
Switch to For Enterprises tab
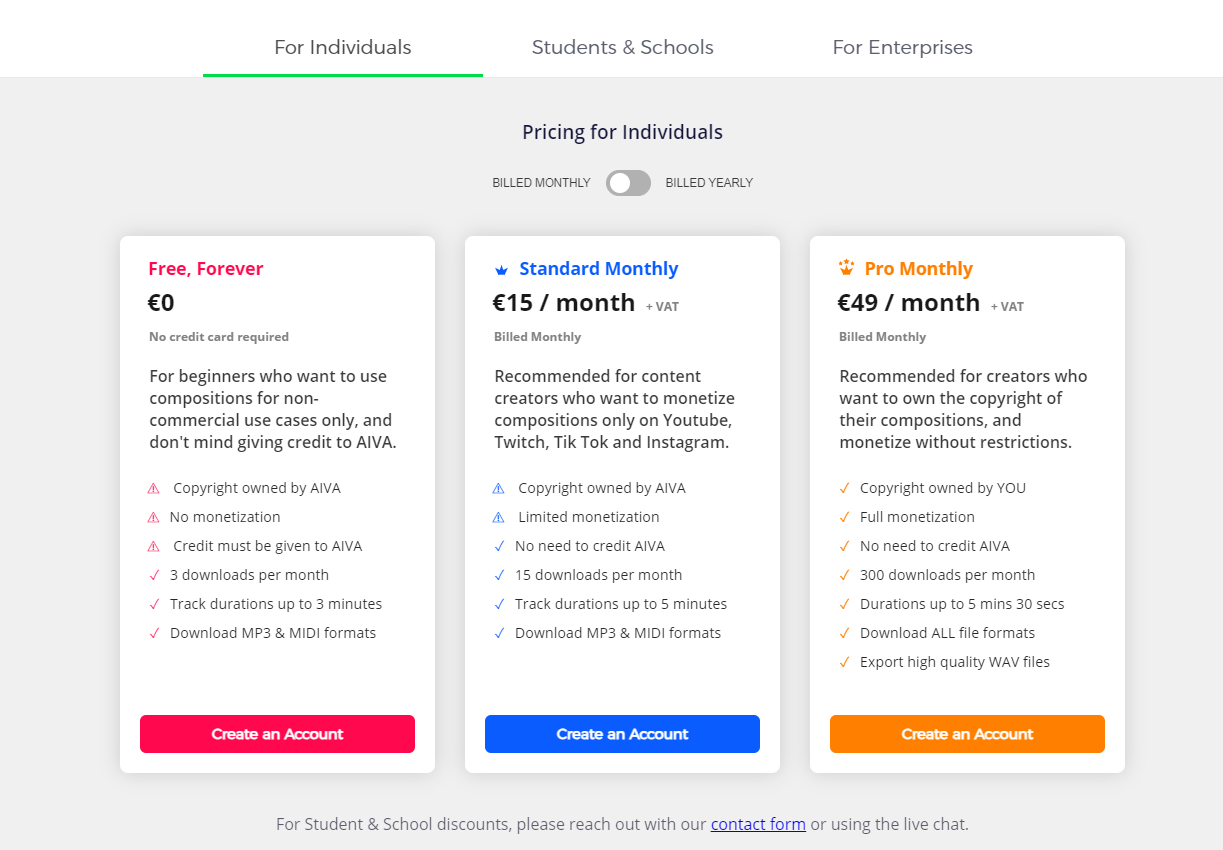(x=902, y=47)
